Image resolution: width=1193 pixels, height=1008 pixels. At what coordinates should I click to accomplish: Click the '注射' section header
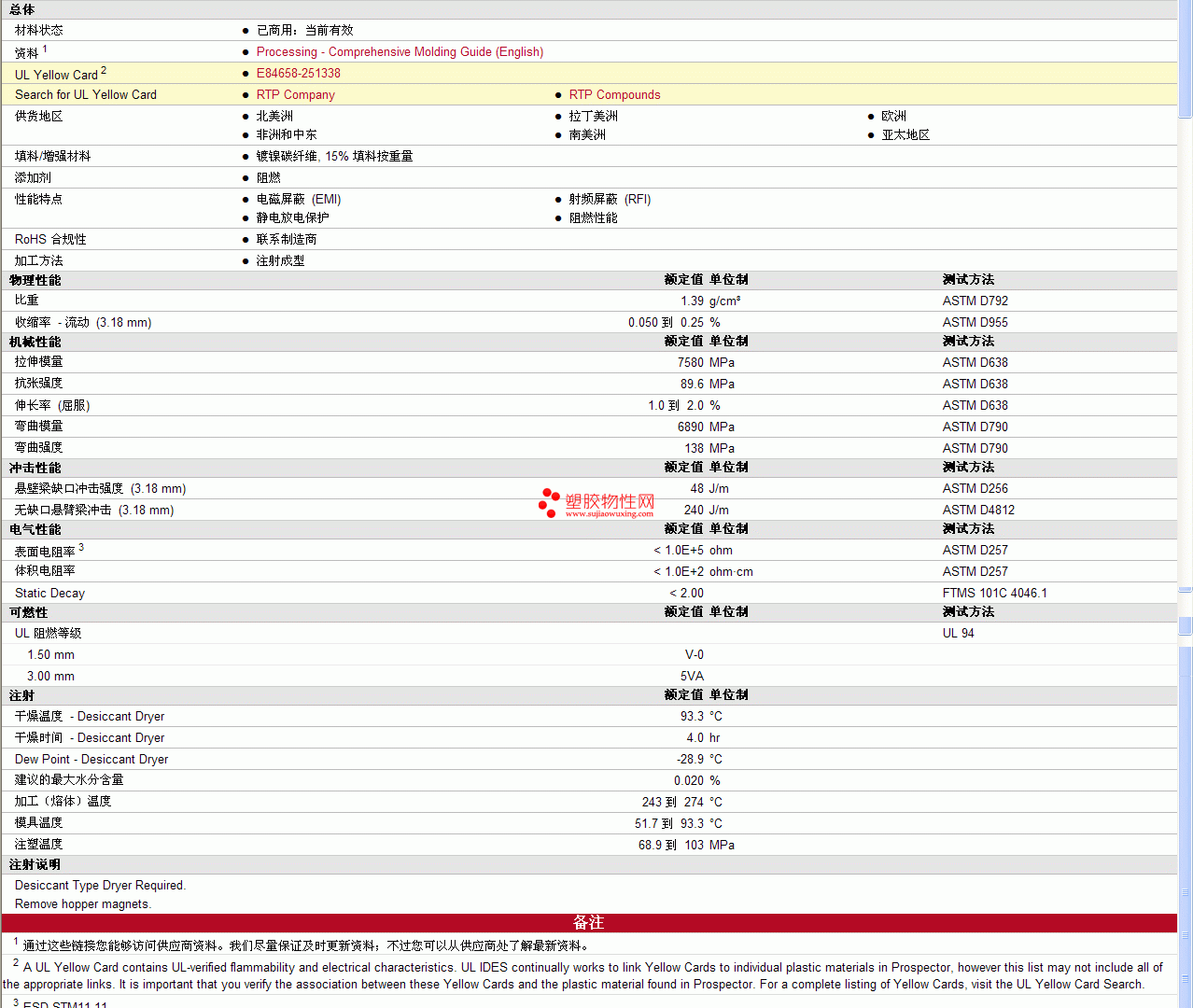click(x=22, y=695)
